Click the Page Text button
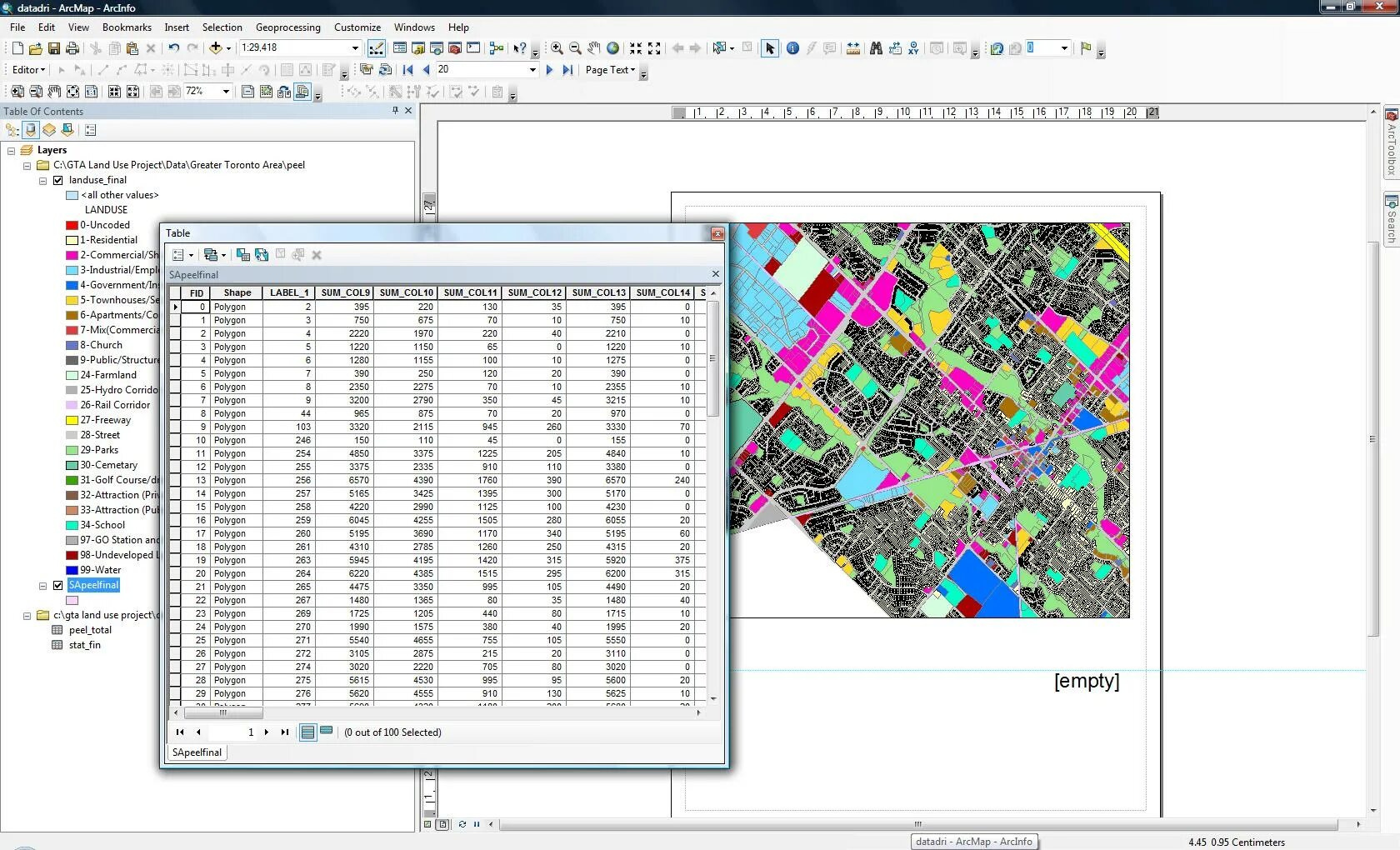The width and height of the screenshot is (1400, 850). point(610,70)
